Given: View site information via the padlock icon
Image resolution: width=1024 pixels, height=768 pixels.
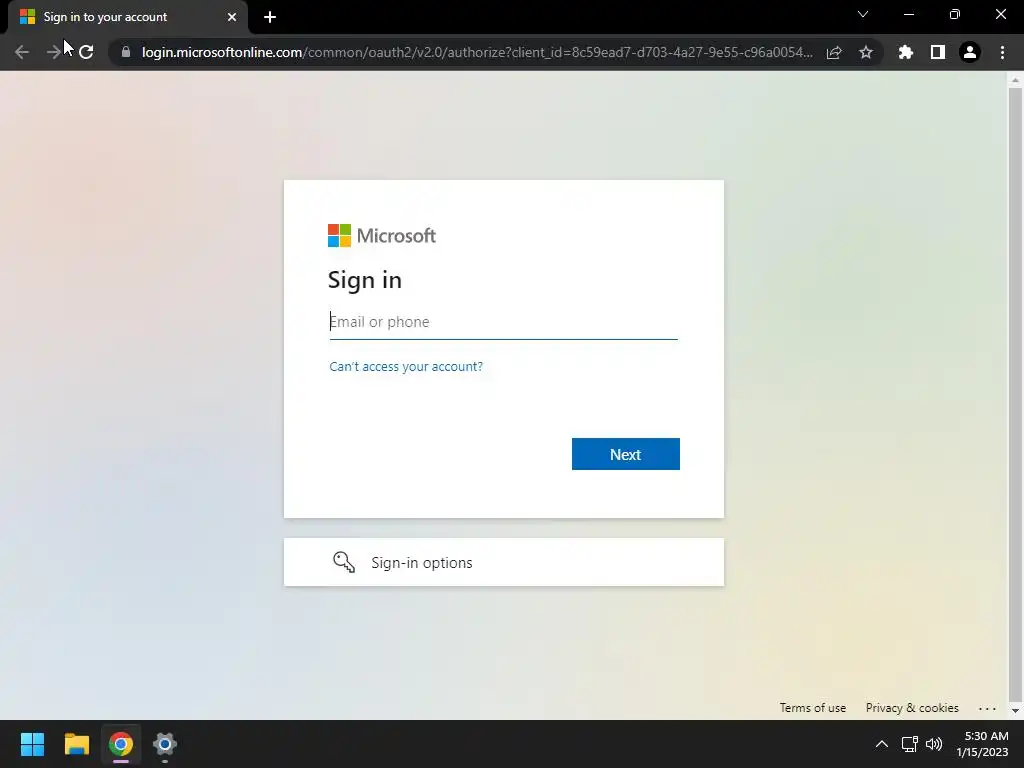Looking at the screenshot, I should point(126,52).
